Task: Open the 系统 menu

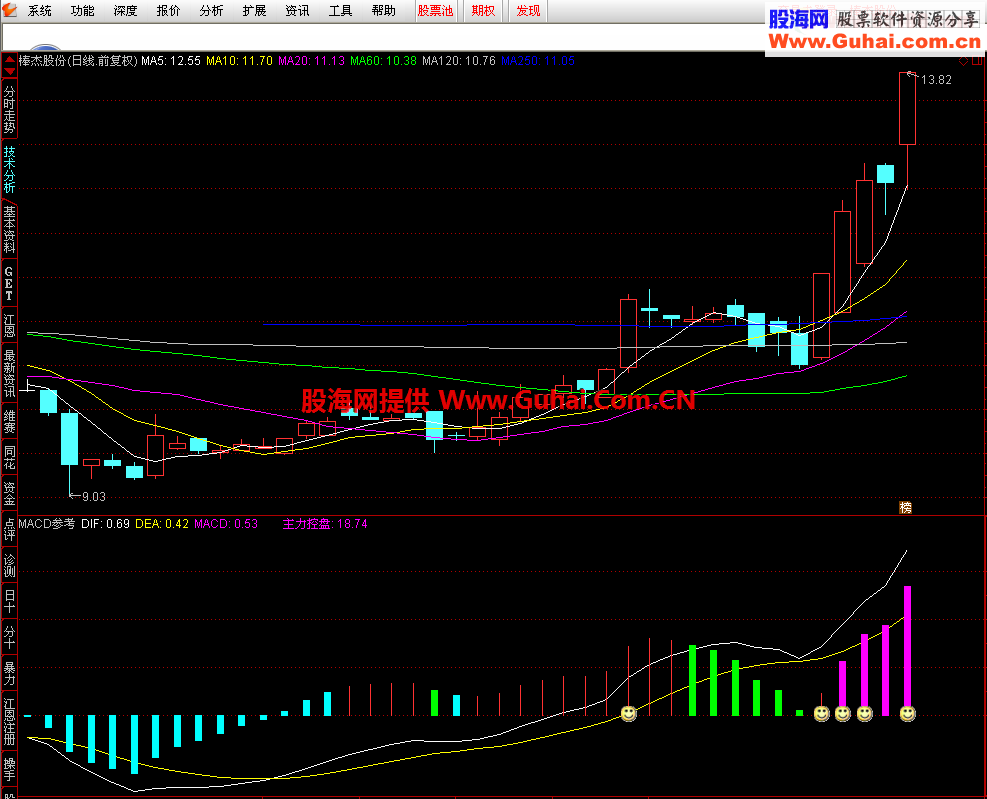Action: pyautogui.click(x=39, y=11)
